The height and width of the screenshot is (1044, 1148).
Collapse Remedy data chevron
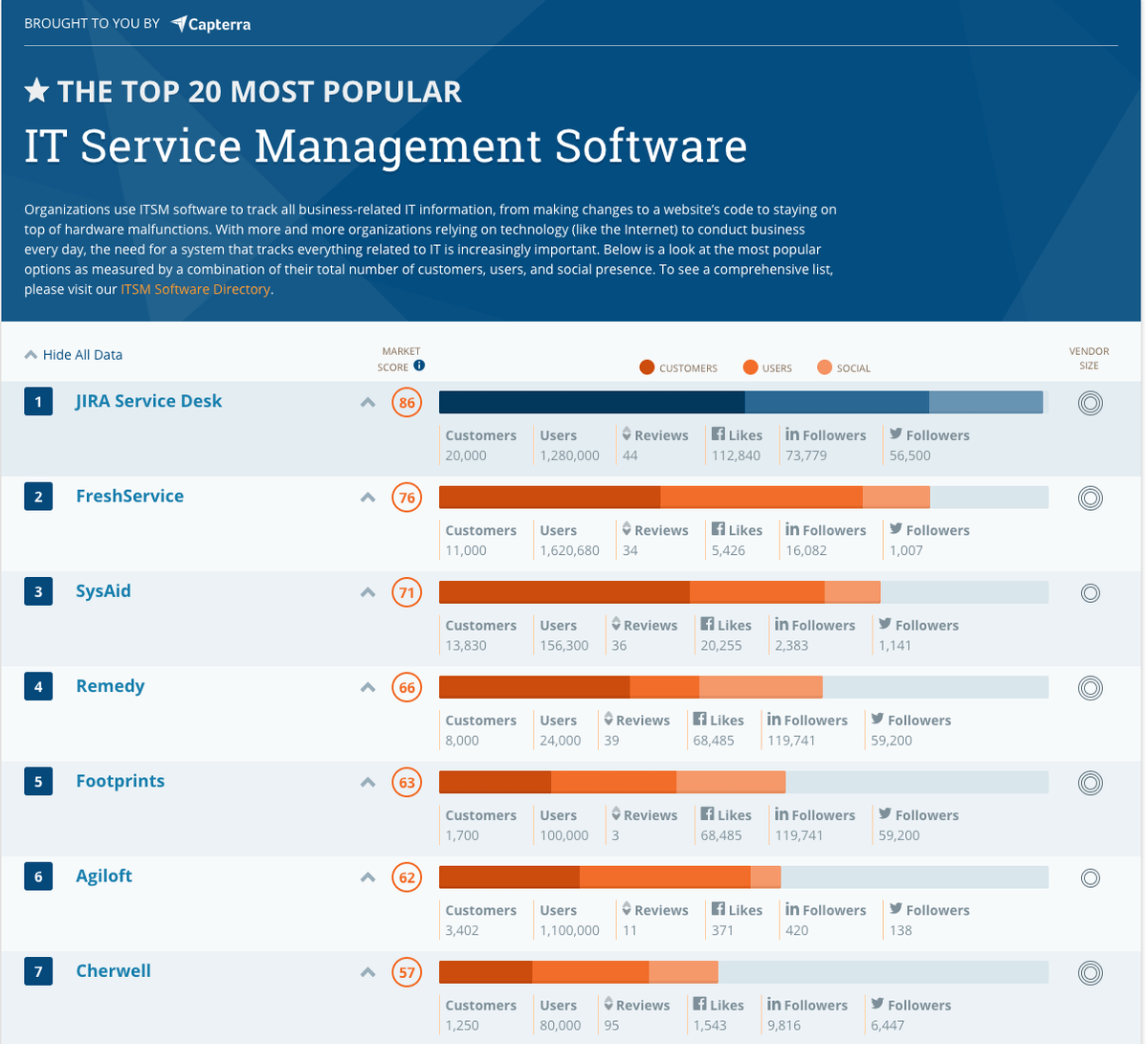coord(367,686)
